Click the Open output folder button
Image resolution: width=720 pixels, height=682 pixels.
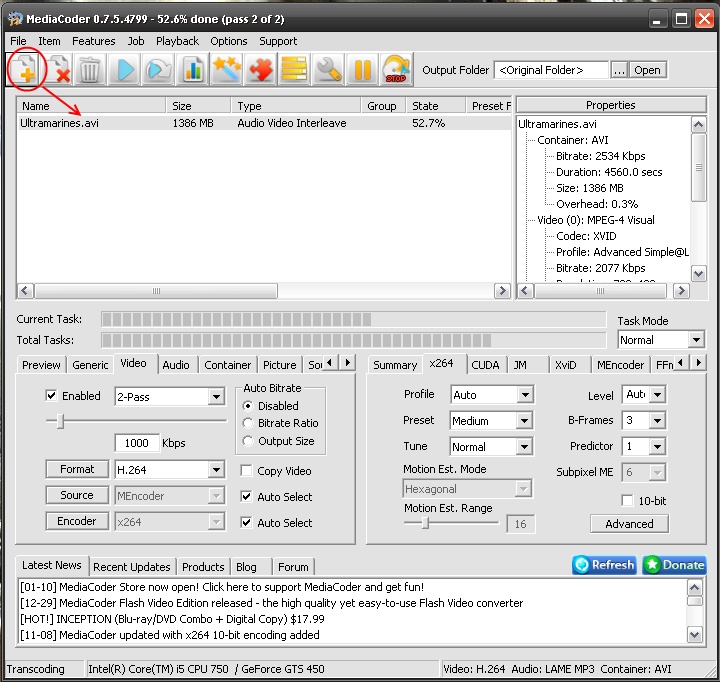point(647,70)
